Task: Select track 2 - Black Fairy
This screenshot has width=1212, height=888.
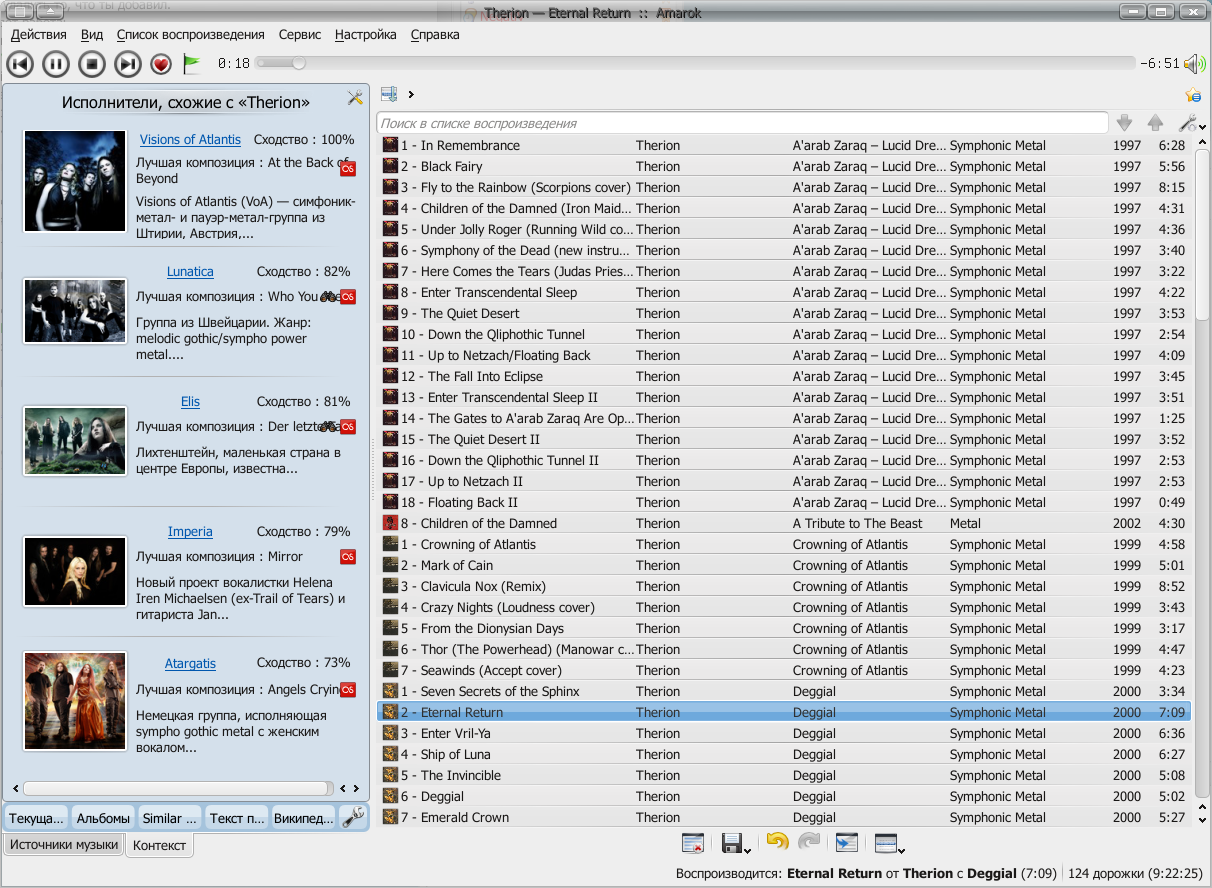Action: [785, 166]
